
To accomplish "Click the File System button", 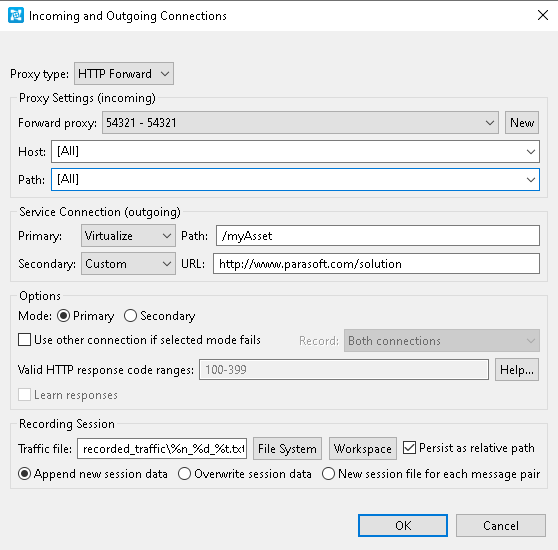I will pyautogui.click(x=287, y=449).
